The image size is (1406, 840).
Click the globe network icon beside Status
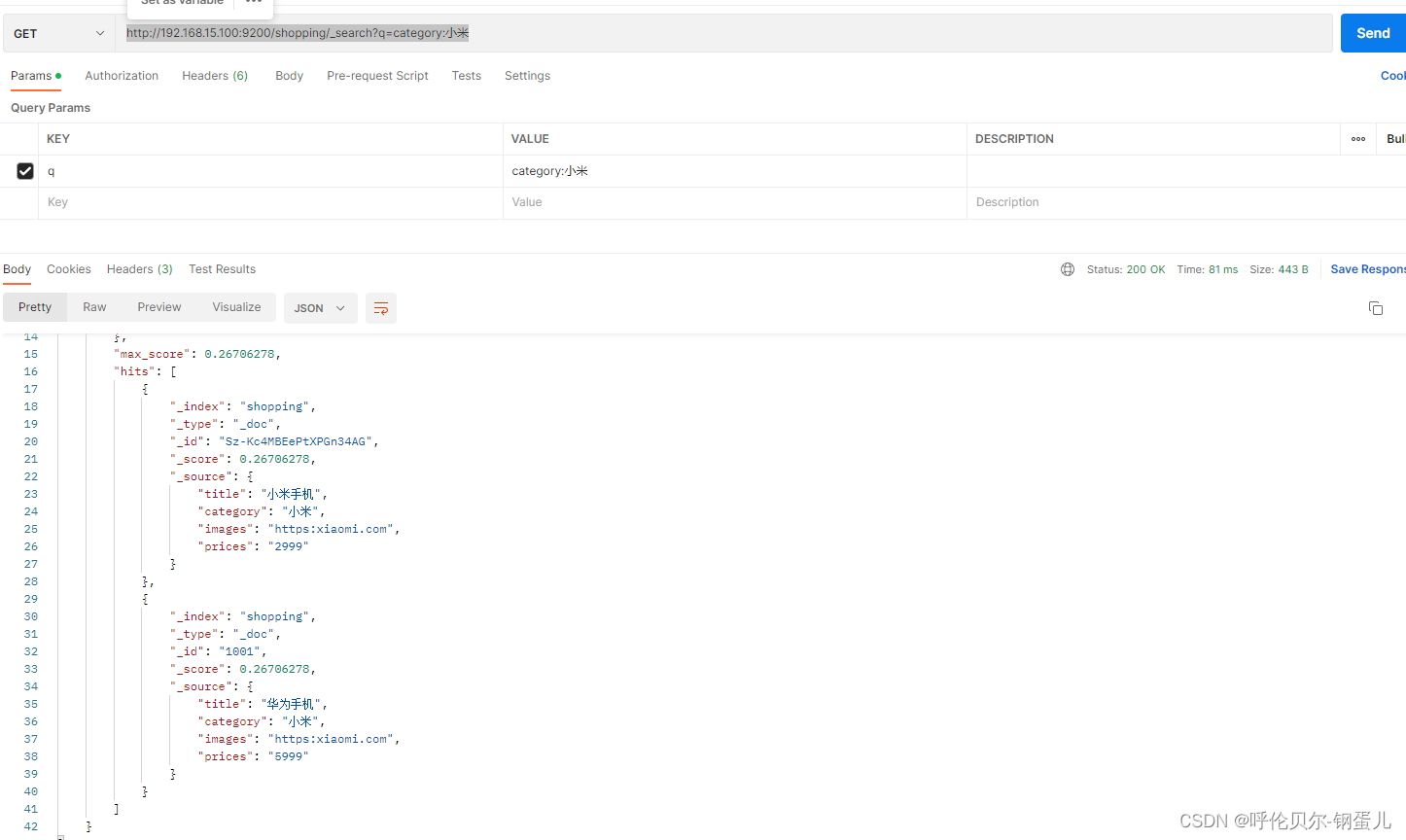tap(1068, 269)
